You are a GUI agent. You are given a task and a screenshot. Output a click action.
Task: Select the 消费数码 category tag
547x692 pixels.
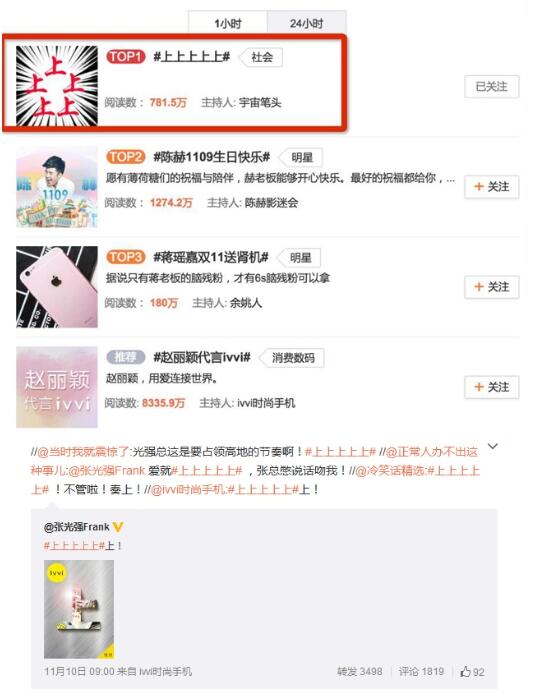click(292, 357)
